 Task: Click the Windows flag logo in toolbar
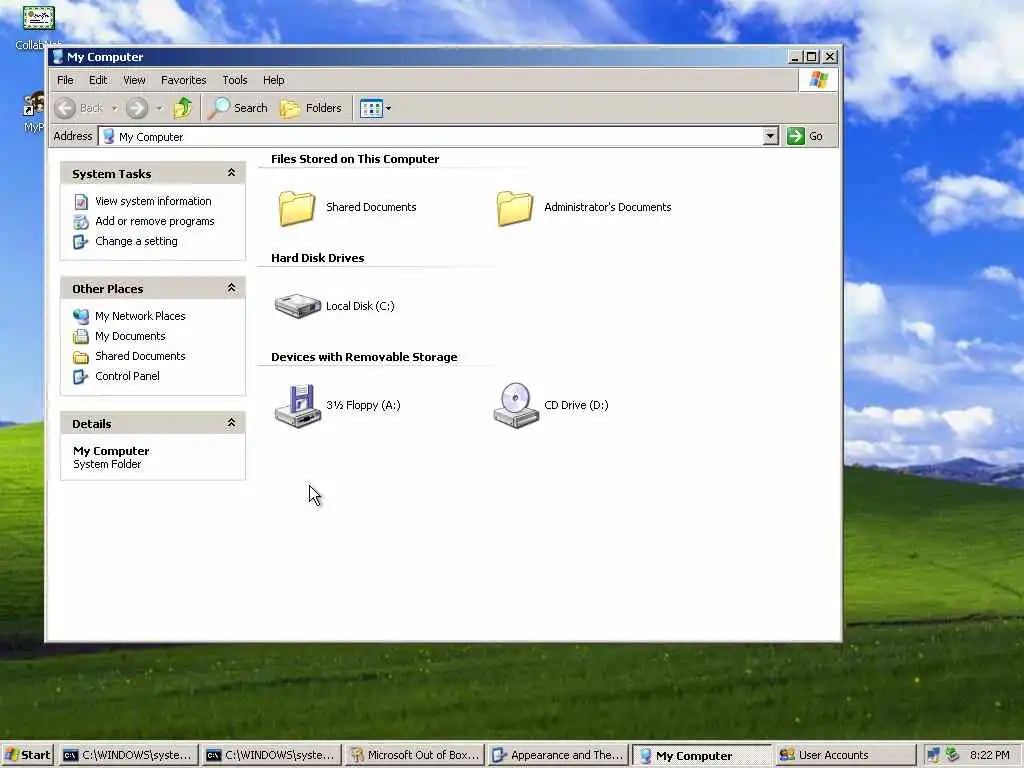pyautogui.click(x=818, y=80)
